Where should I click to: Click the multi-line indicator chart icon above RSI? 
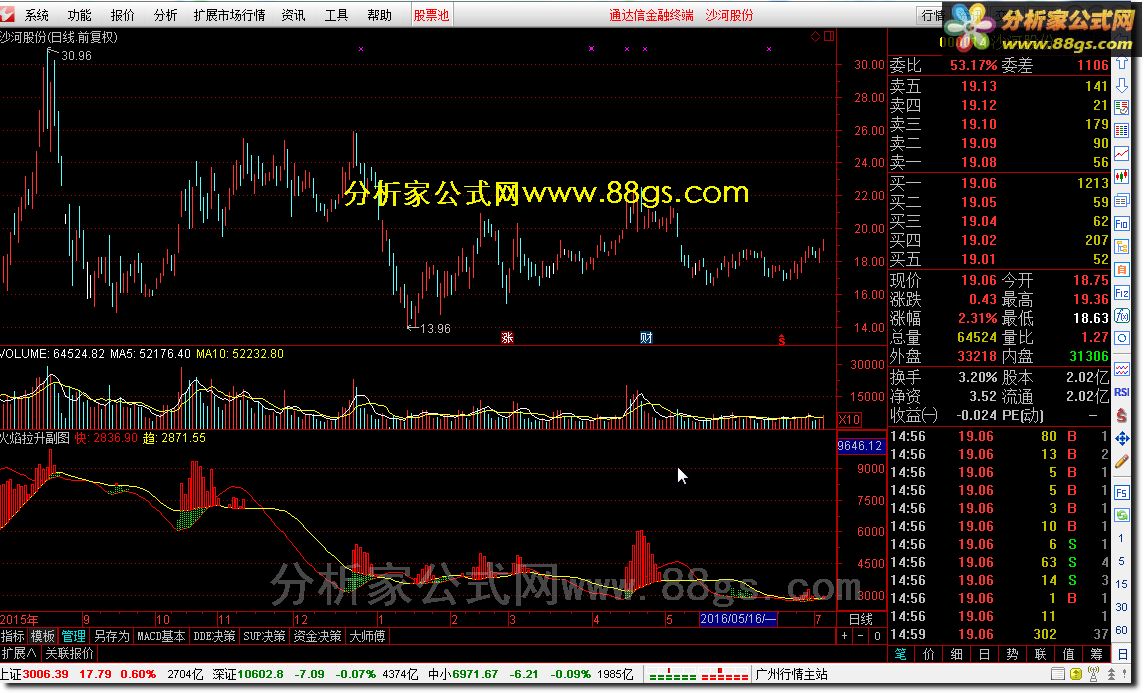[x=1121, y=369]
